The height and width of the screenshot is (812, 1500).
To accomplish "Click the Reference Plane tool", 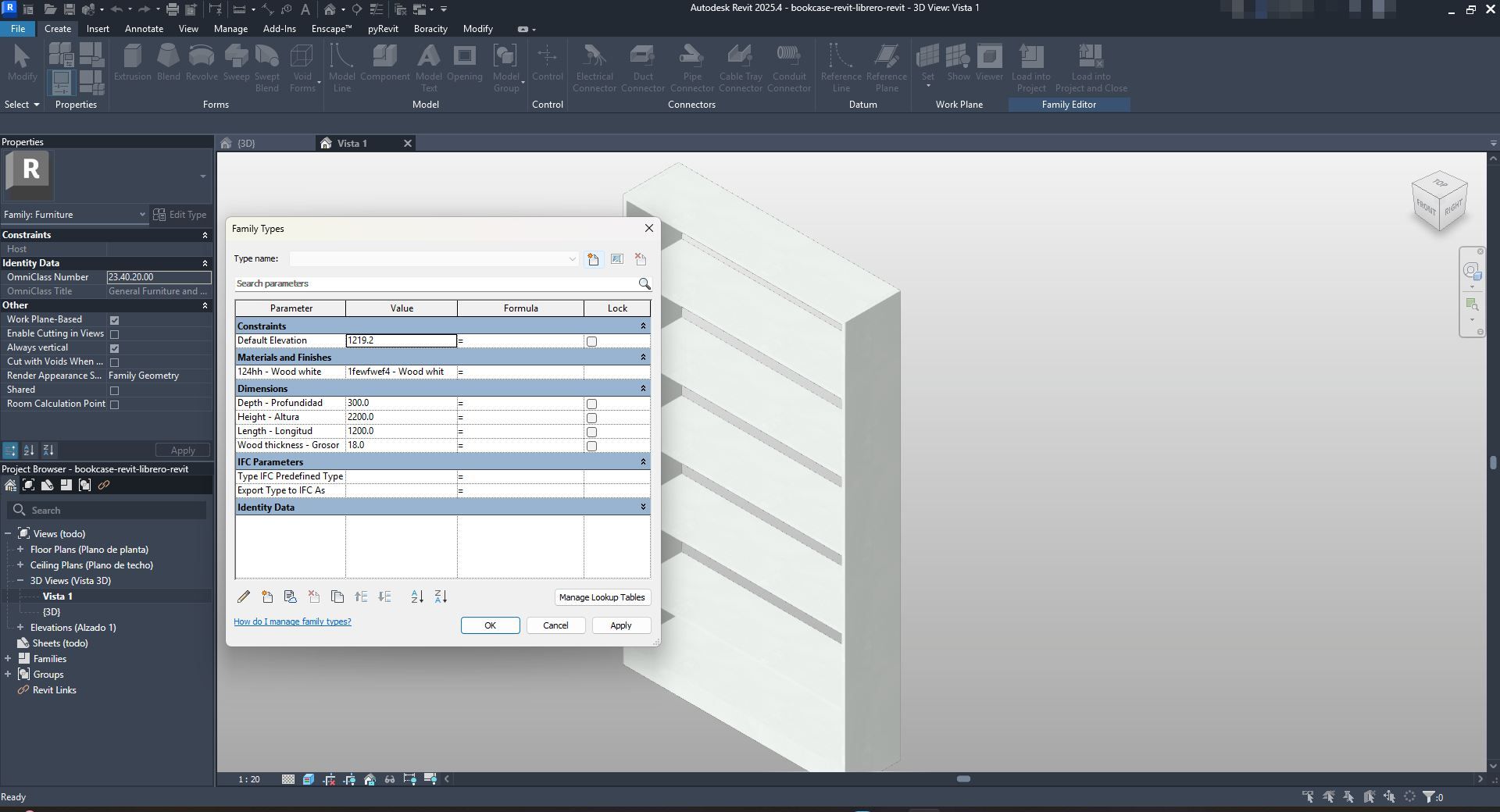I will [x=887, y=68].
